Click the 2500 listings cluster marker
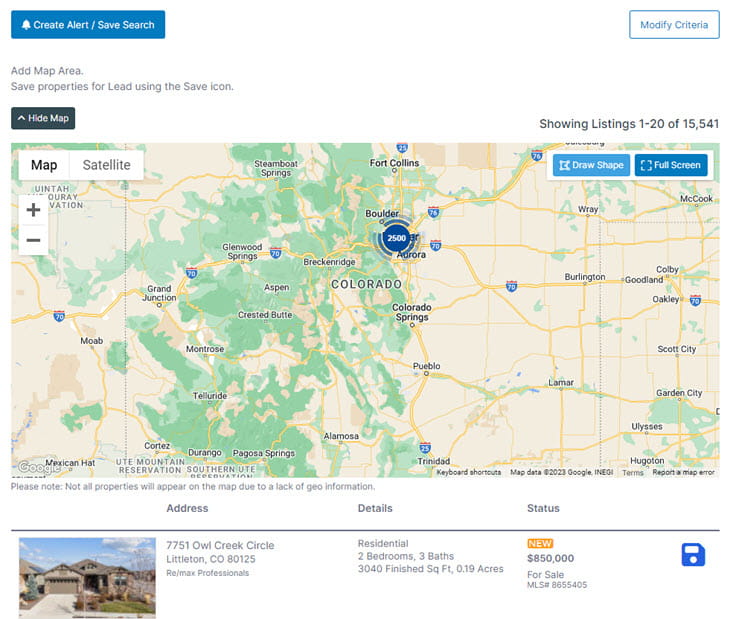Screen dimensions: 730x619 [x=396, y=238]
